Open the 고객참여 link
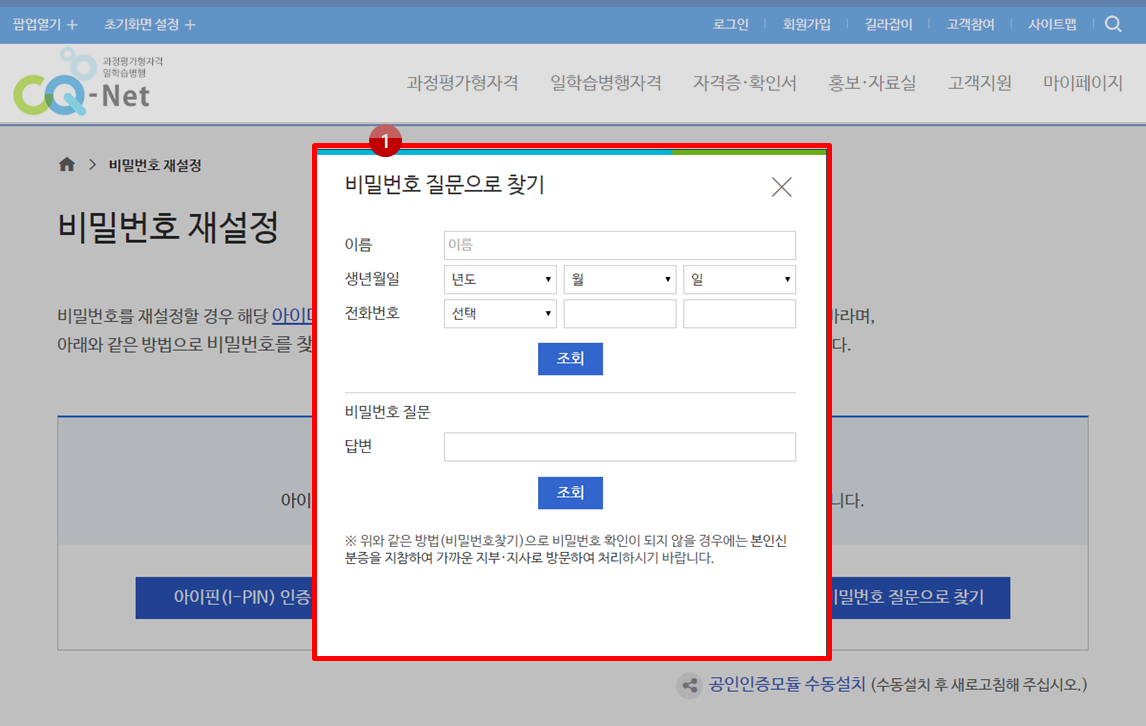This screenshot has width=1146, height=726. [x=970, y=24]
